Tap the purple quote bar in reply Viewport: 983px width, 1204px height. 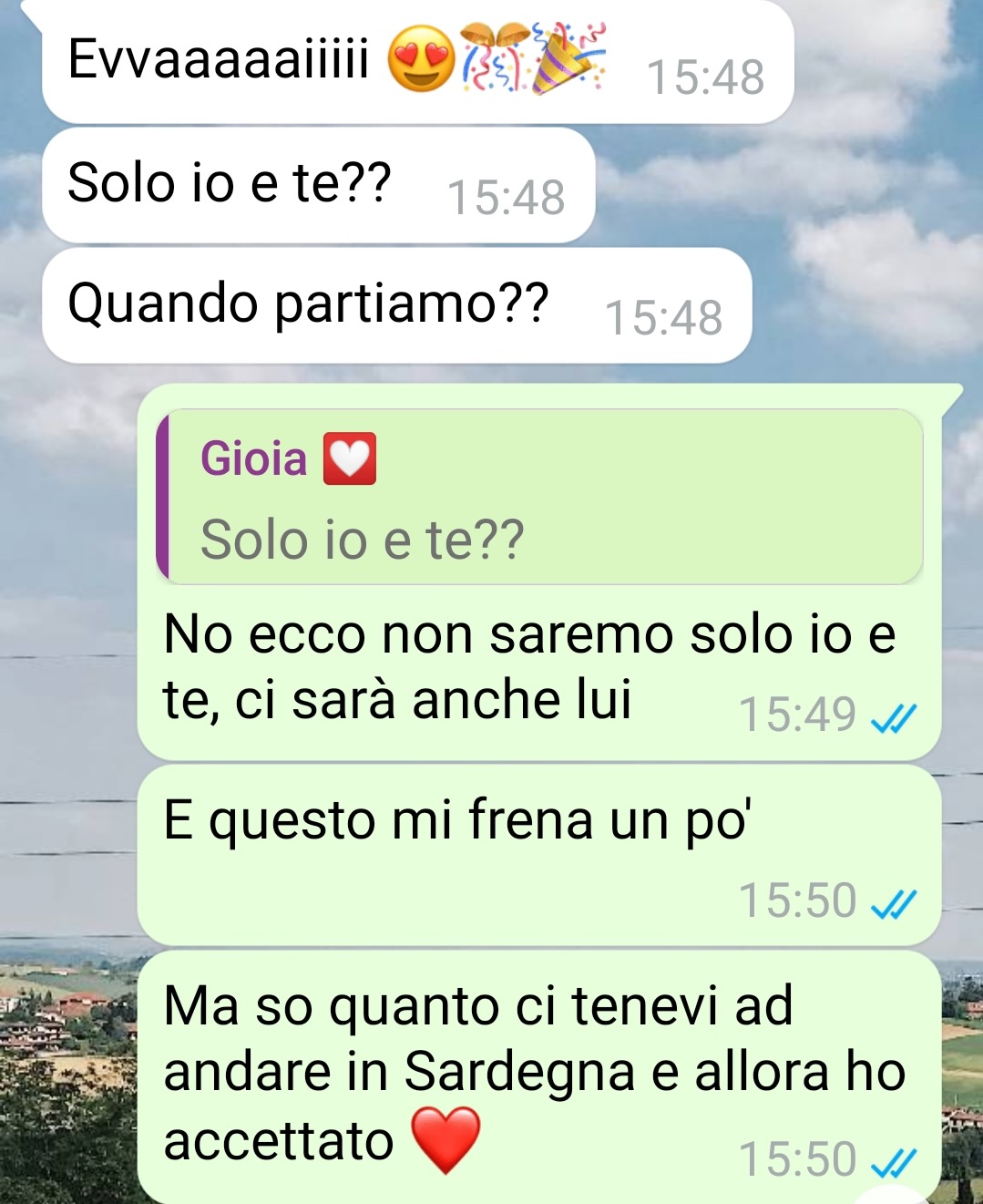click(162, 497)
